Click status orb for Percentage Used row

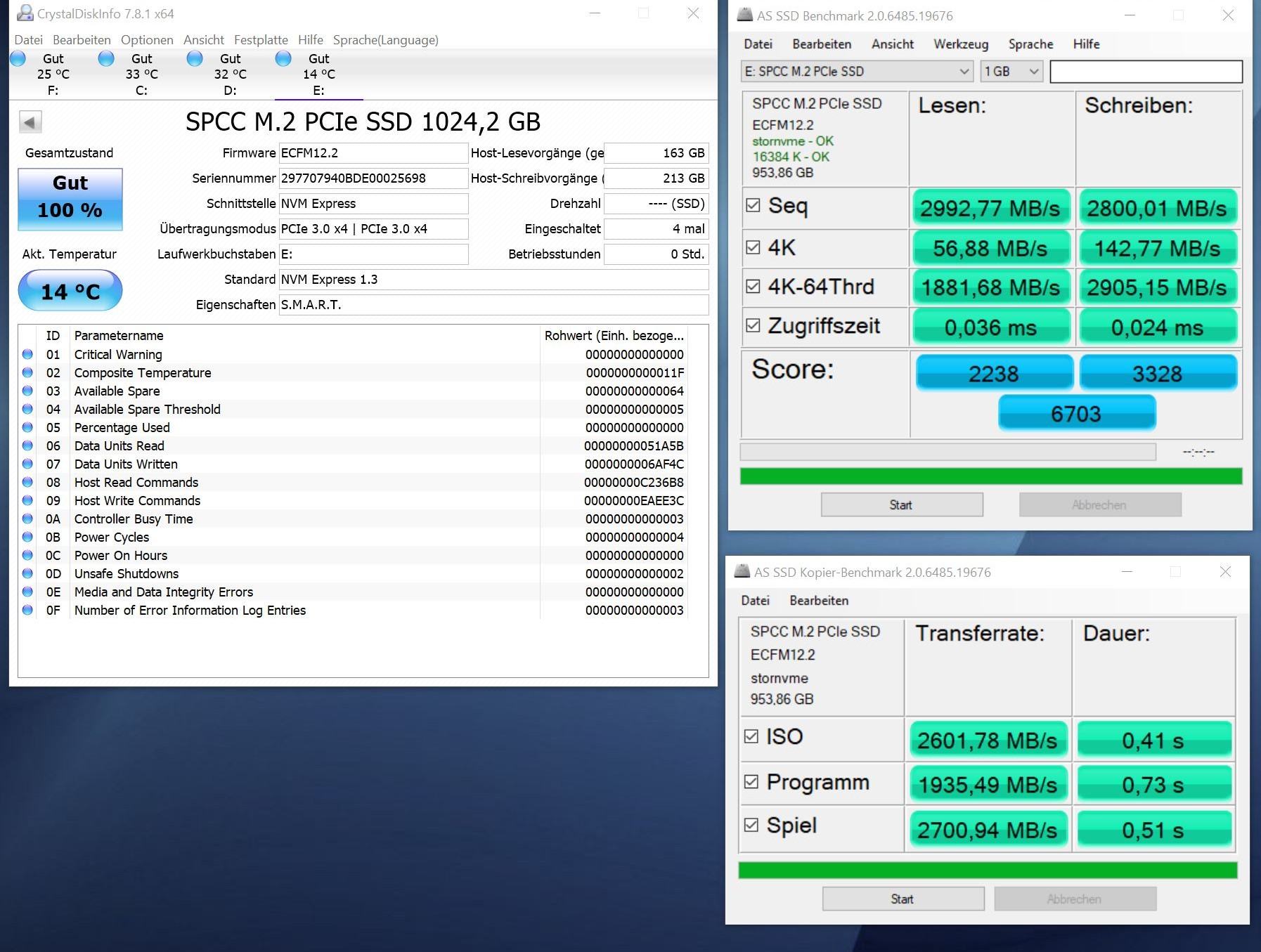(x=27, y=427)
